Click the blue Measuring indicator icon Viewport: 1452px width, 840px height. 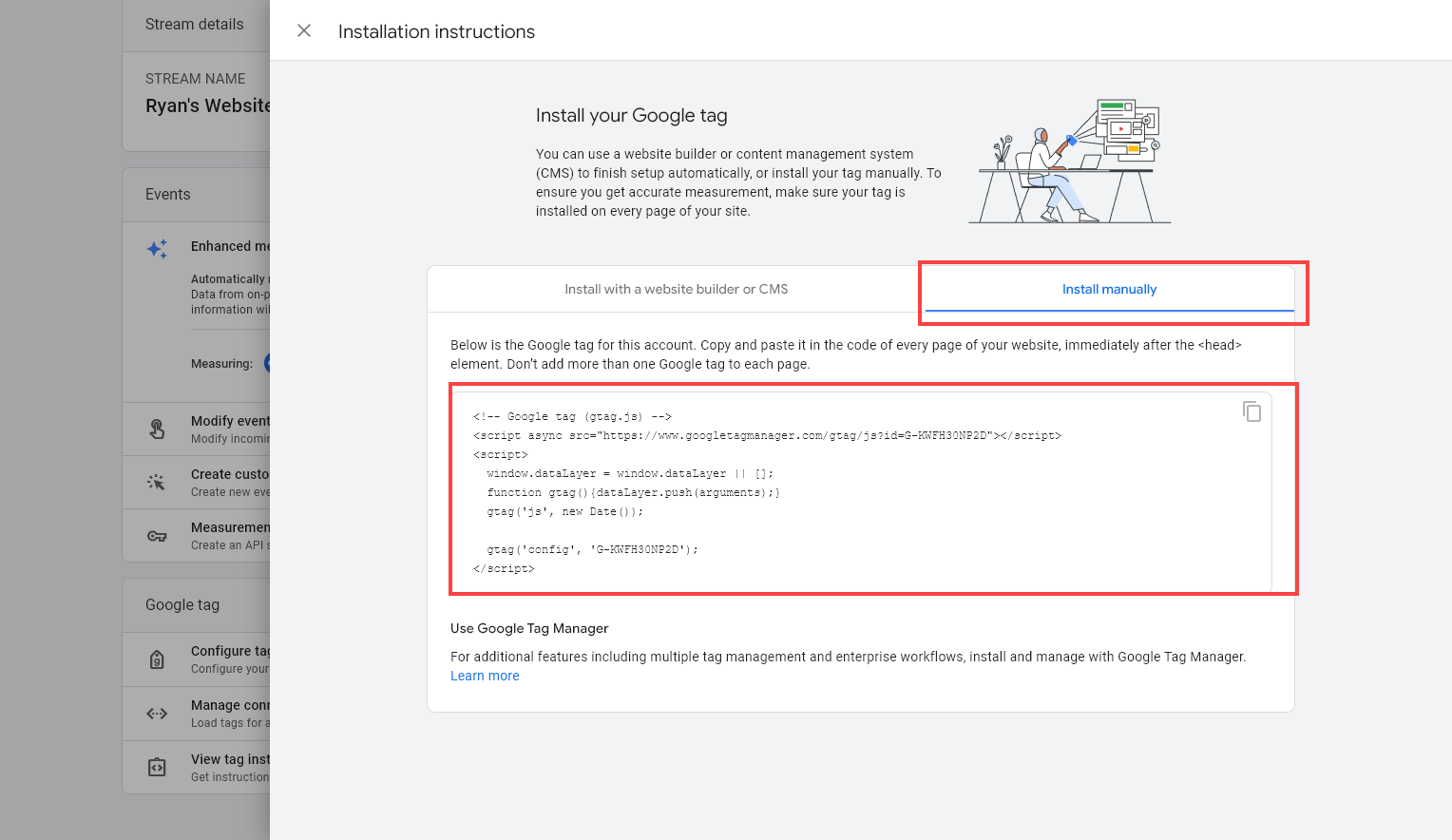tap(270, 362)
